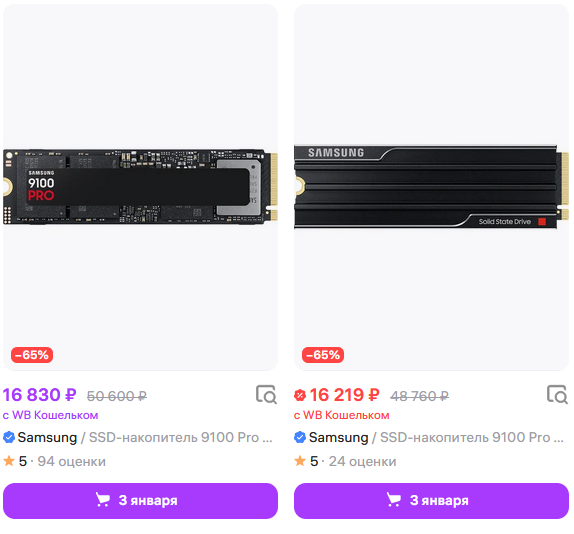Click the cart icon in left 3 января button
This screenshot has width=574, height=534.
point(103,500)
